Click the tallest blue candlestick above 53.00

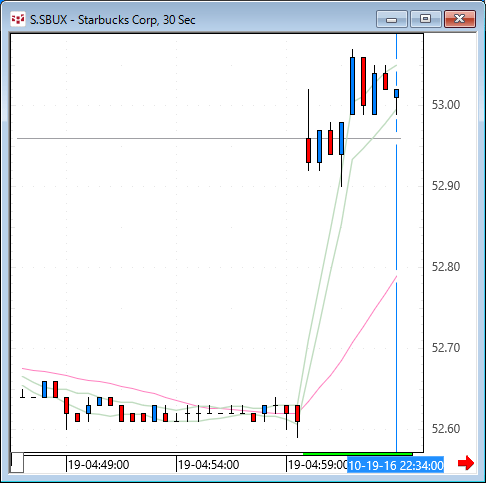[352, 86]
